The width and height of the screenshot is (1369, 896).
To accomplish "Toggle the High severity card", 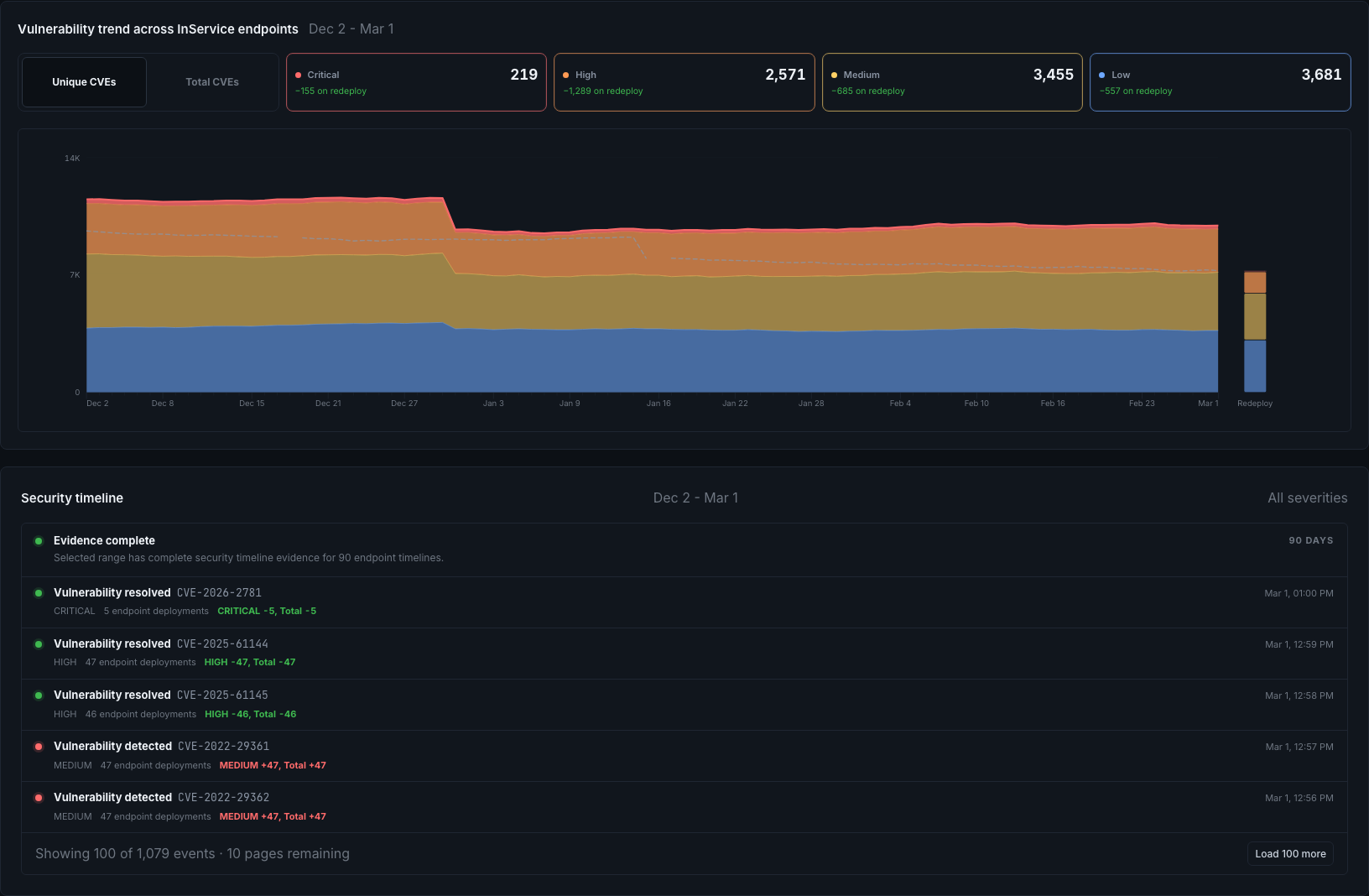I will 684,82.
